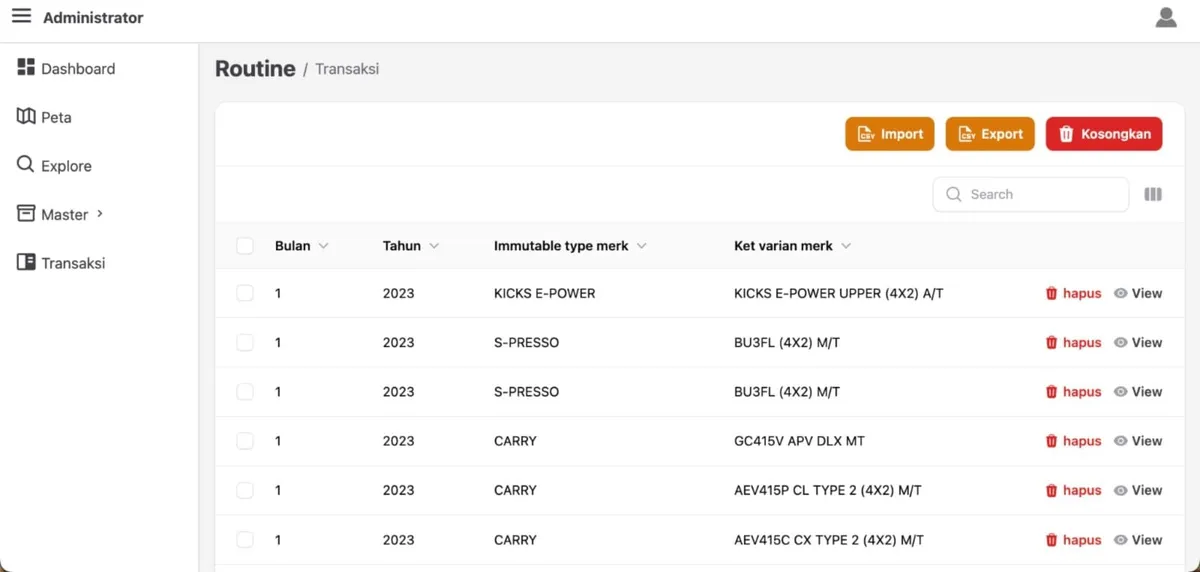Image resolution: width=1200 pixels, height=572 pixels.
Task: Click the magnifier icon in the search box
Action: [954, 194]
